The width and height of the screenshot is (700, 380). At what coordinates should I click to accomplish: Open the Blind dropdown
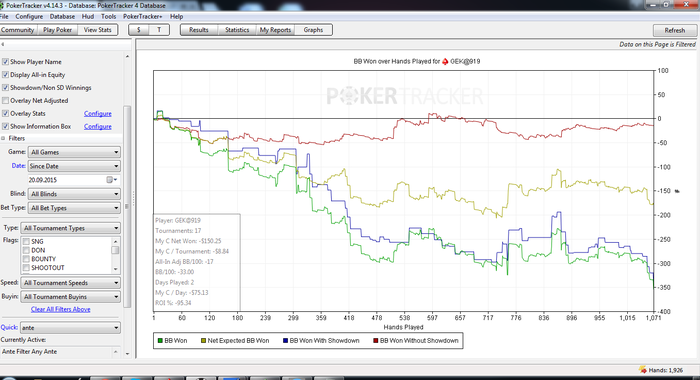pyautogui.click(x=74, y=194)
